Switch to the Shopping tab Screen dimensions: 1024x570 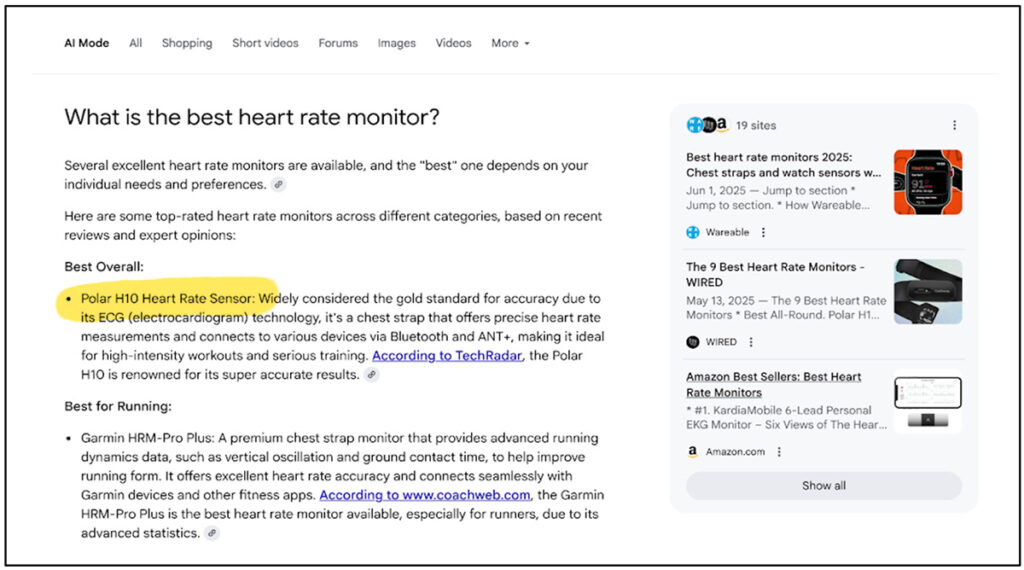coord(187,43)
